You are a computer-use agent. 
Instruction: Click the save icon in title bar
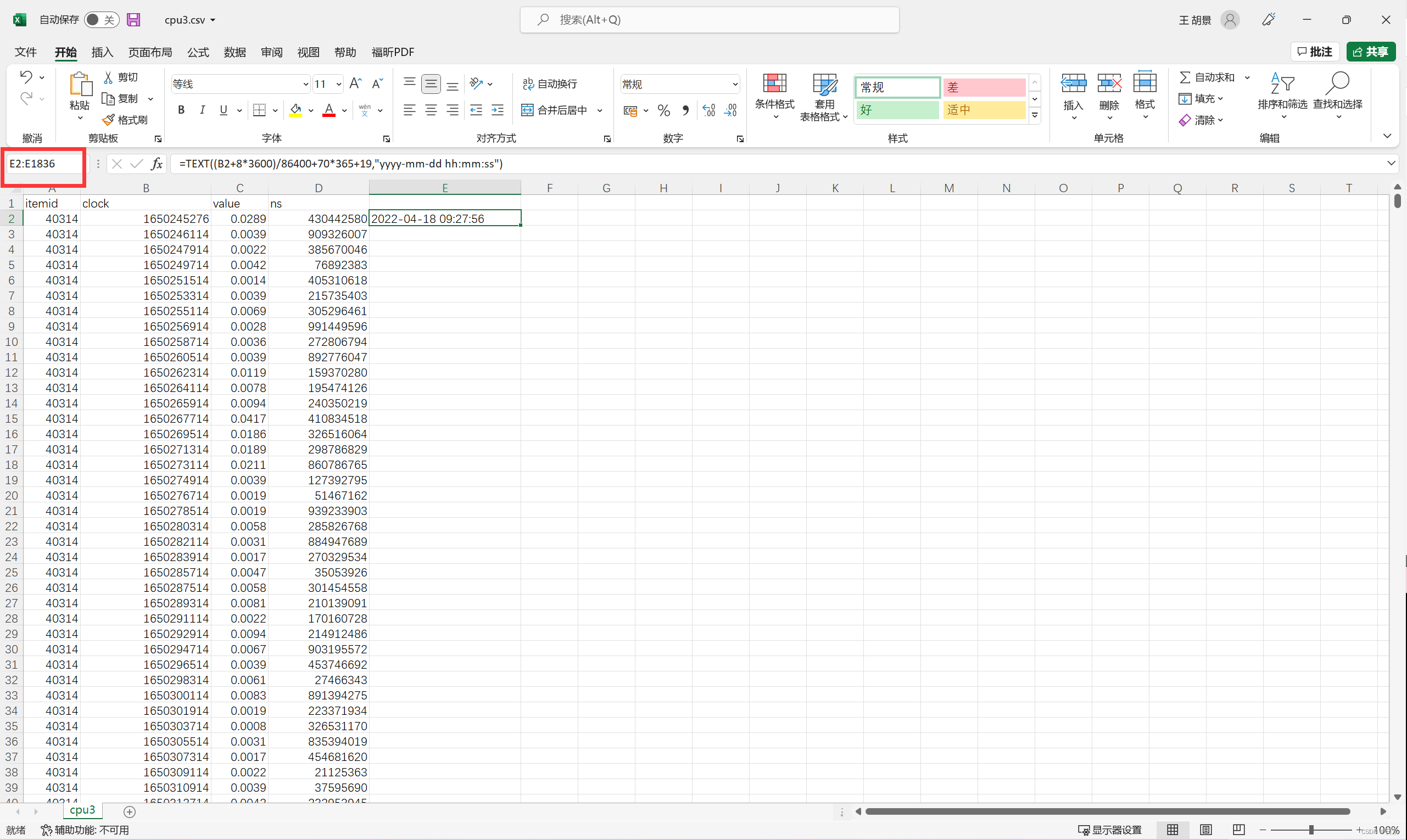(133, 20)
